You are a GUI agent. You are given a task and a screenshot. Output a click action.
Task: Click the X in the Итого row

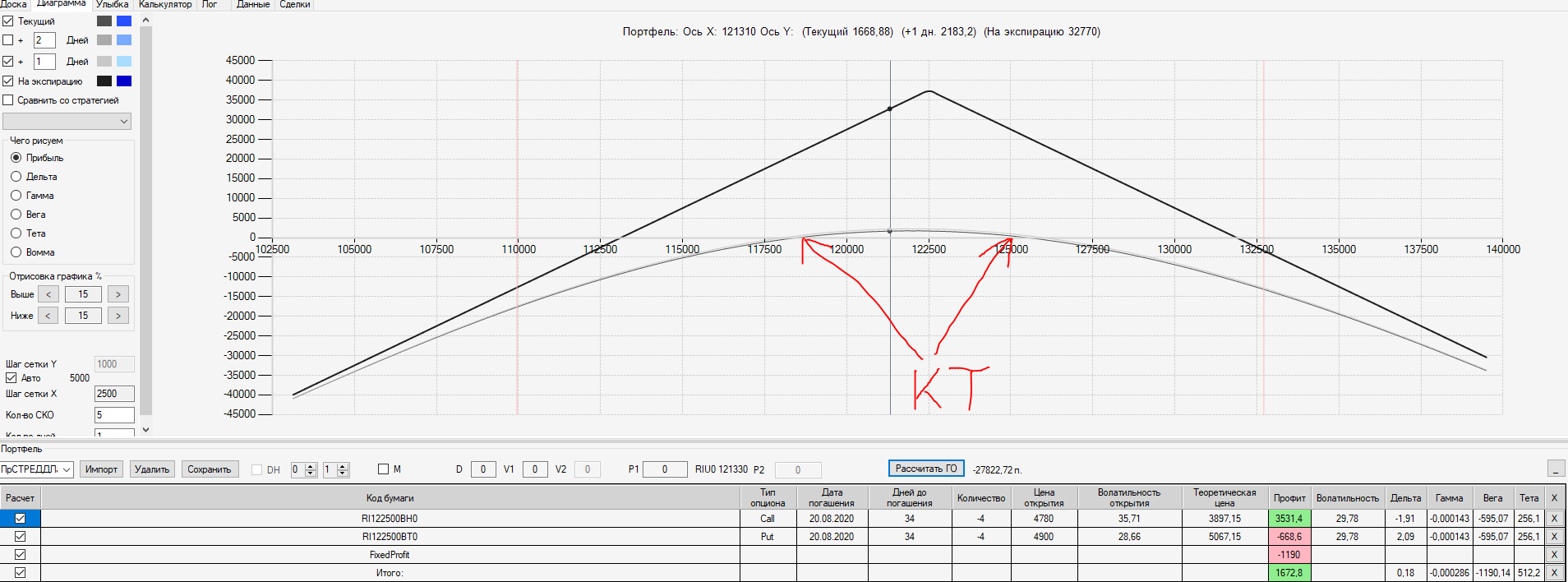(x=1554, y=573)
